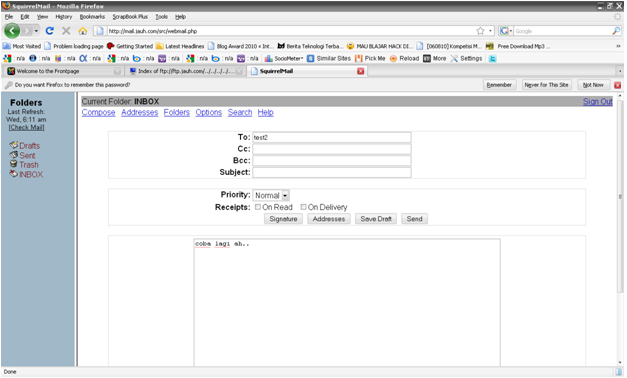Open the History menu
627x378 pixels.
coord(64,17)
